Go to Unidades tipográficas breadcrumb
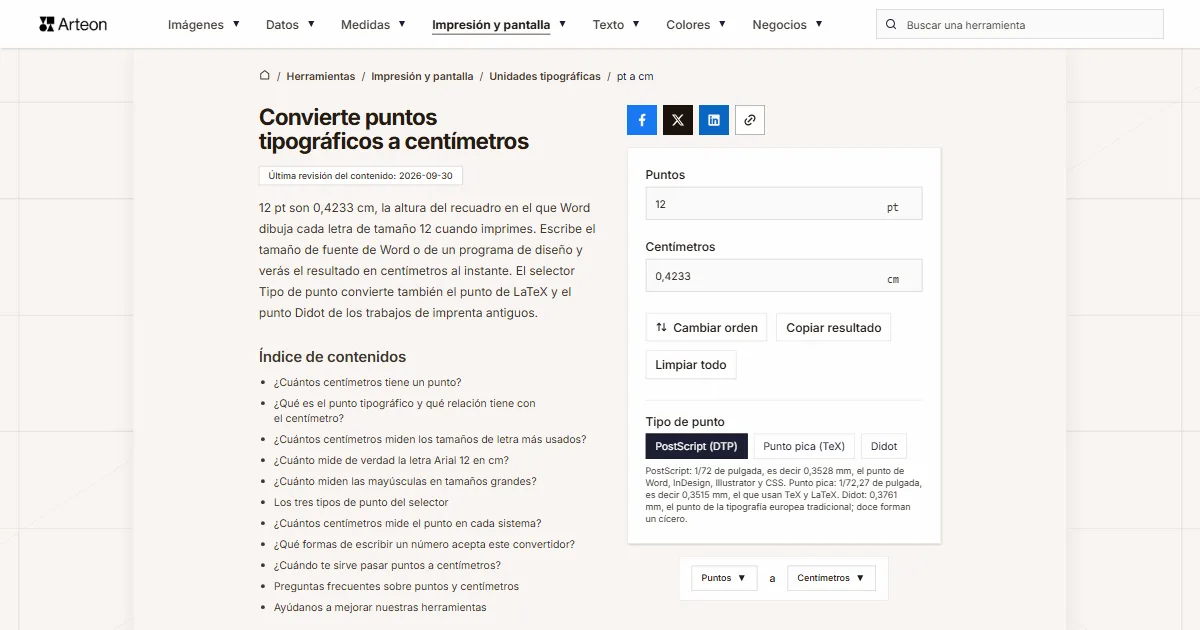This screenshot has width=1200, height=630. [545, 76]
